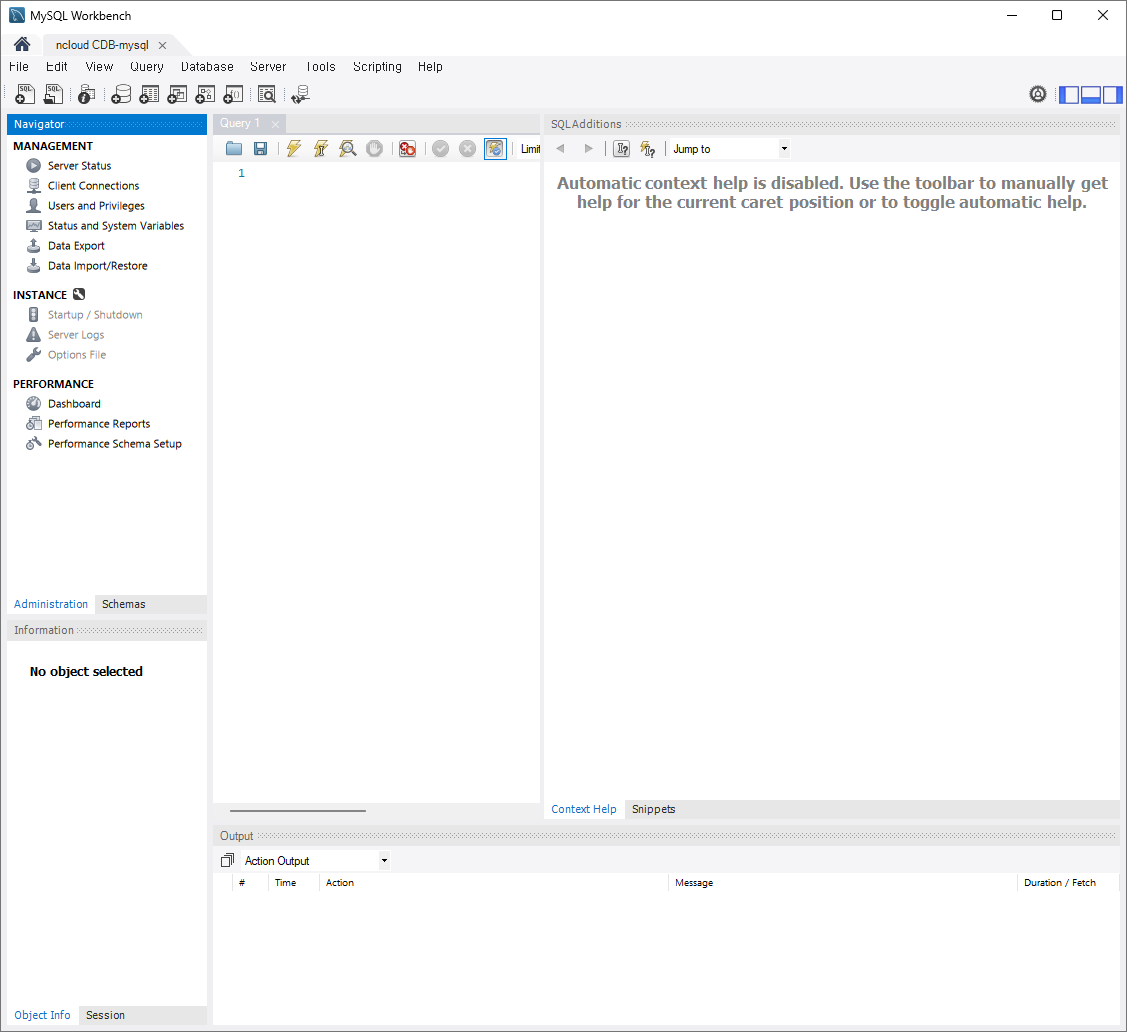
Task: Open the Jump to dropdown
Action: [x=730, y=149]
